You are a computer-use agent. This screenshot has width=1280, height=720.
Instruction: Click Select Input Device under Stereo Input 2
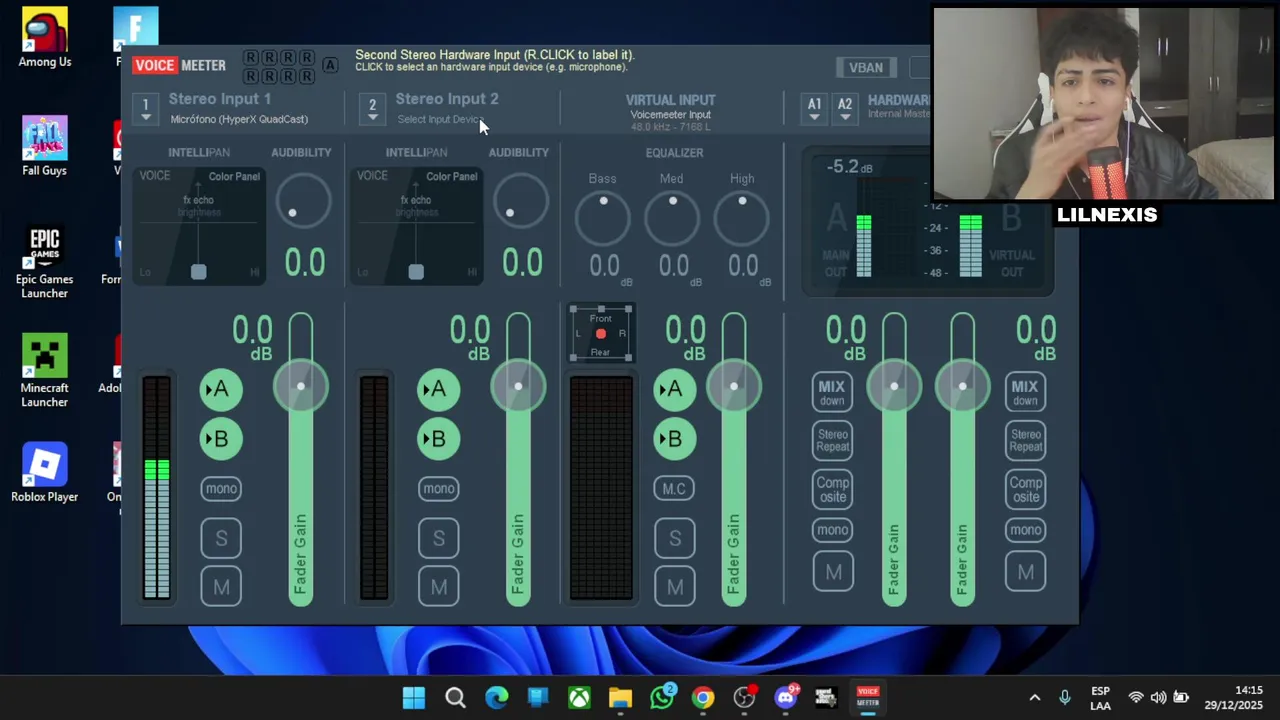[x=440, y=119]
